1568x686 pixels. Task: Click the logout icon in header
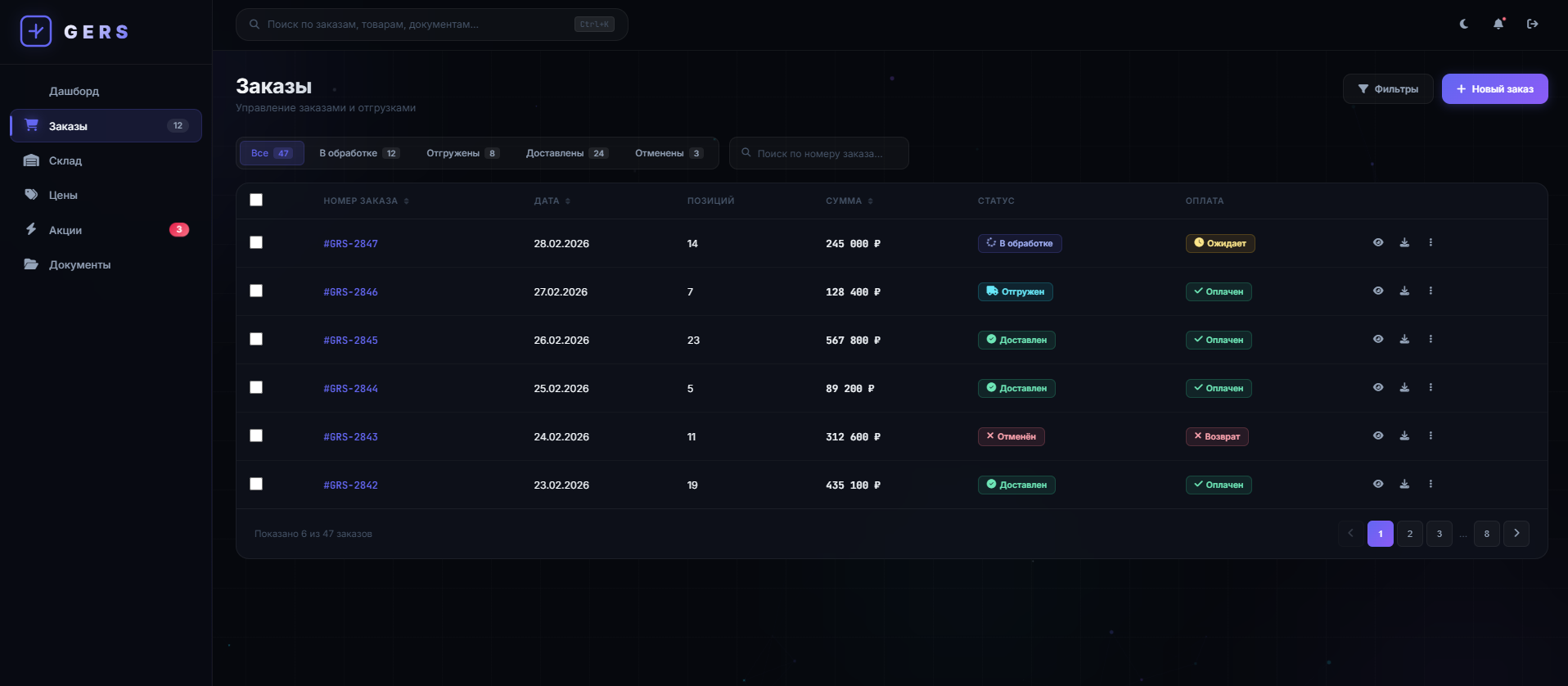pos(1533,24)
